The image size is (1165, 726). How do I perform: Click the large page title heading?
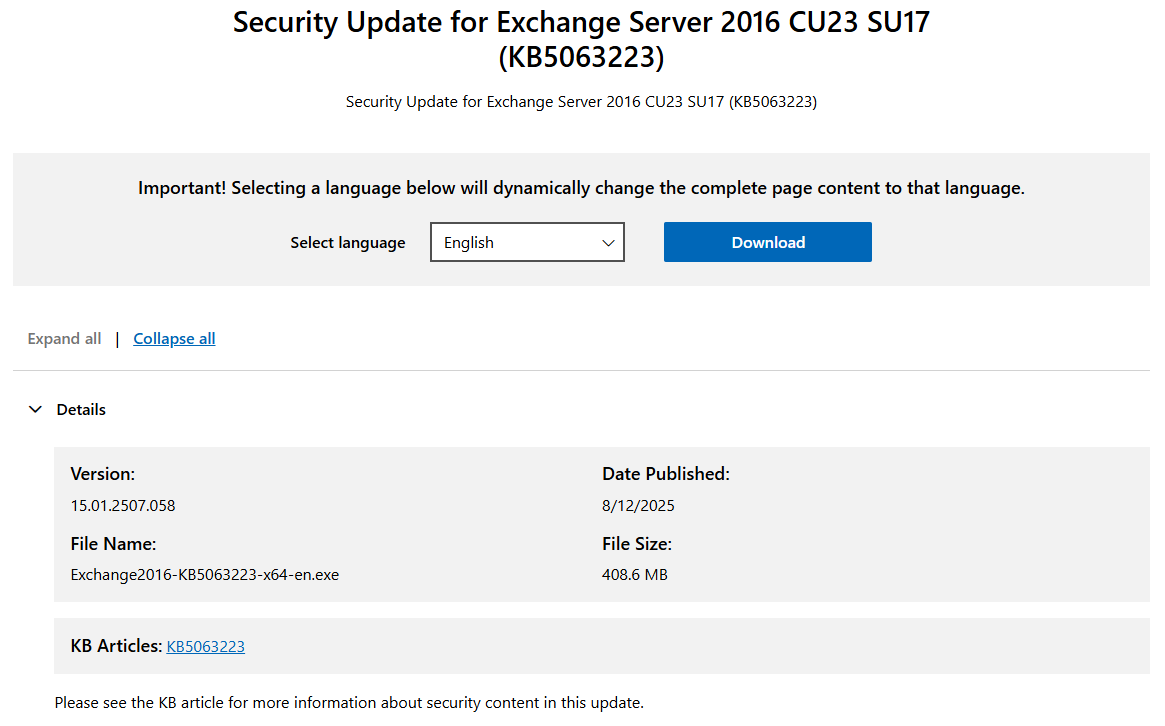(x=581, y=39)
